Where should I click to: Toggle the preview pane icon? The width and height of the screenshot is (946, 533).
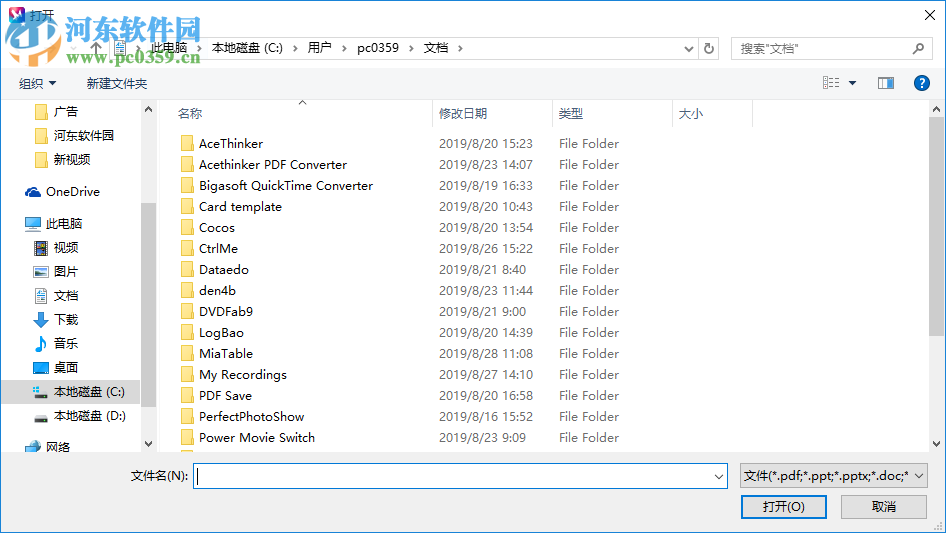tap(886, 83)
